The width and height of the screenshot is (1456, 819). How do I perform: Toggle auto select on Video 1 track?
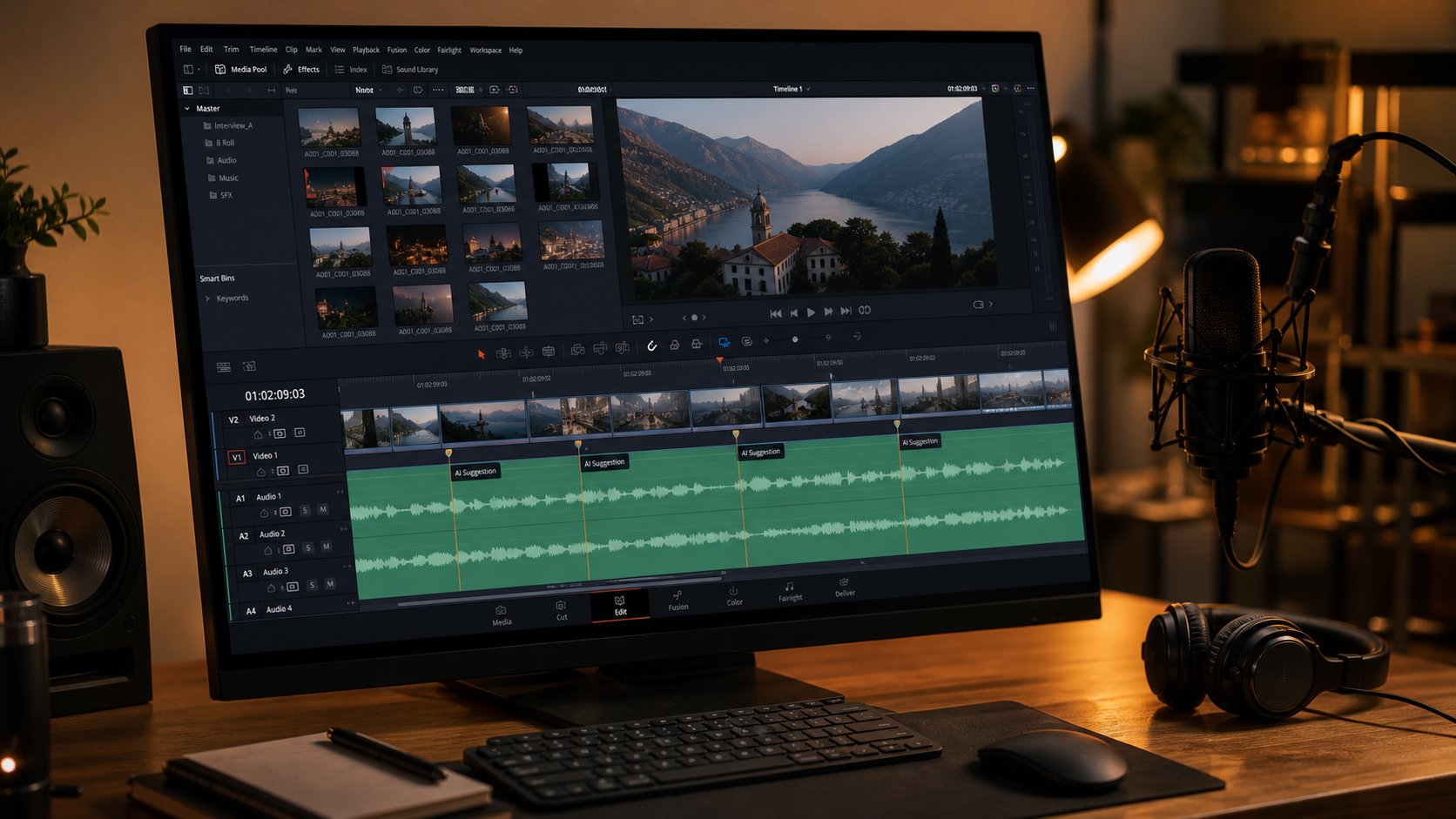(x=283, y=471)
